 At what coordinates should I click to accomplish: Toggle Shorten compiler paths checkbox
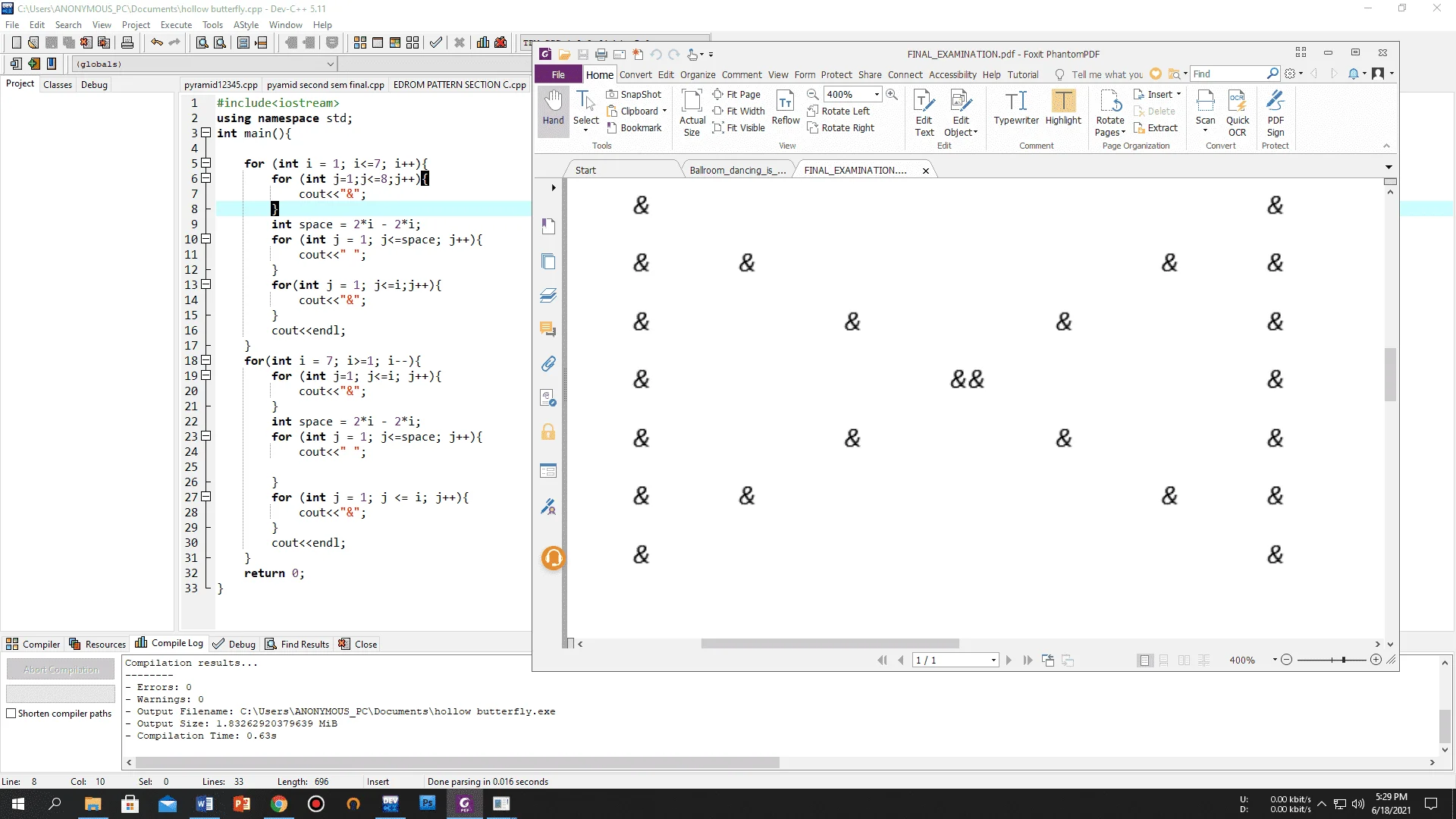coord(11,714)
